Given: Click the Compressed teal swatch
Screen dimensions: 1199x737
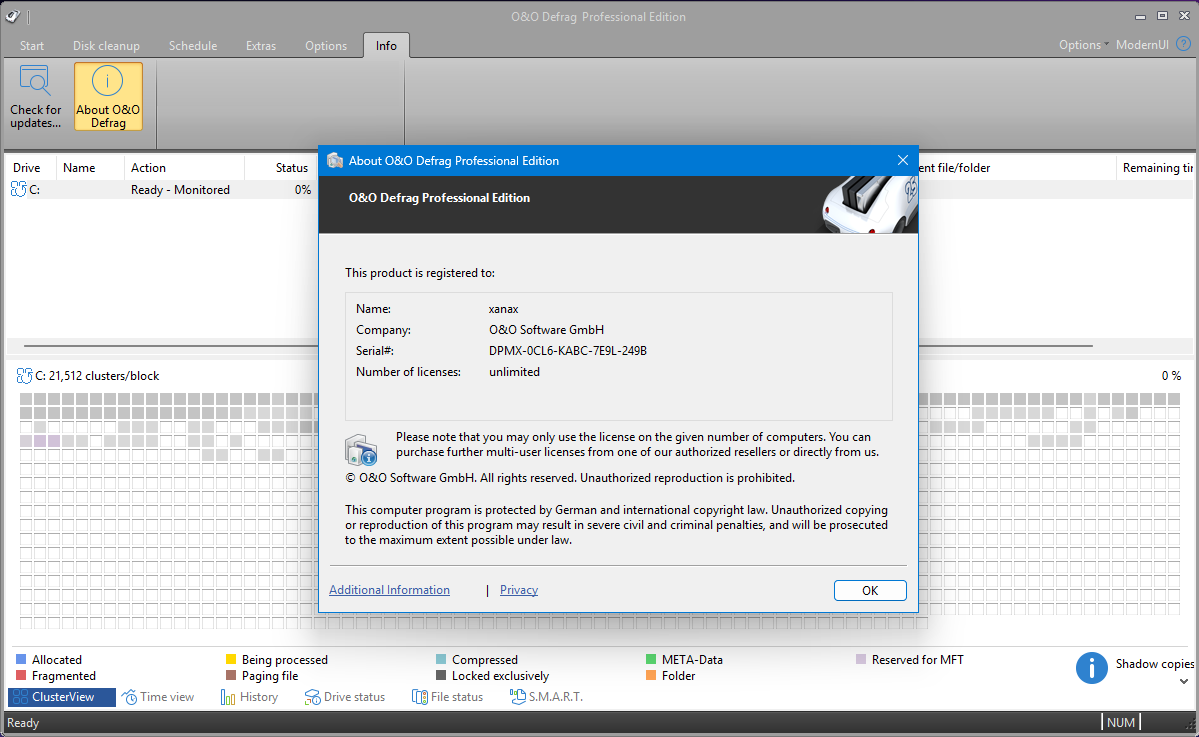Looking at the screenshot, I should pyautogui.click(x=440, y=659).
